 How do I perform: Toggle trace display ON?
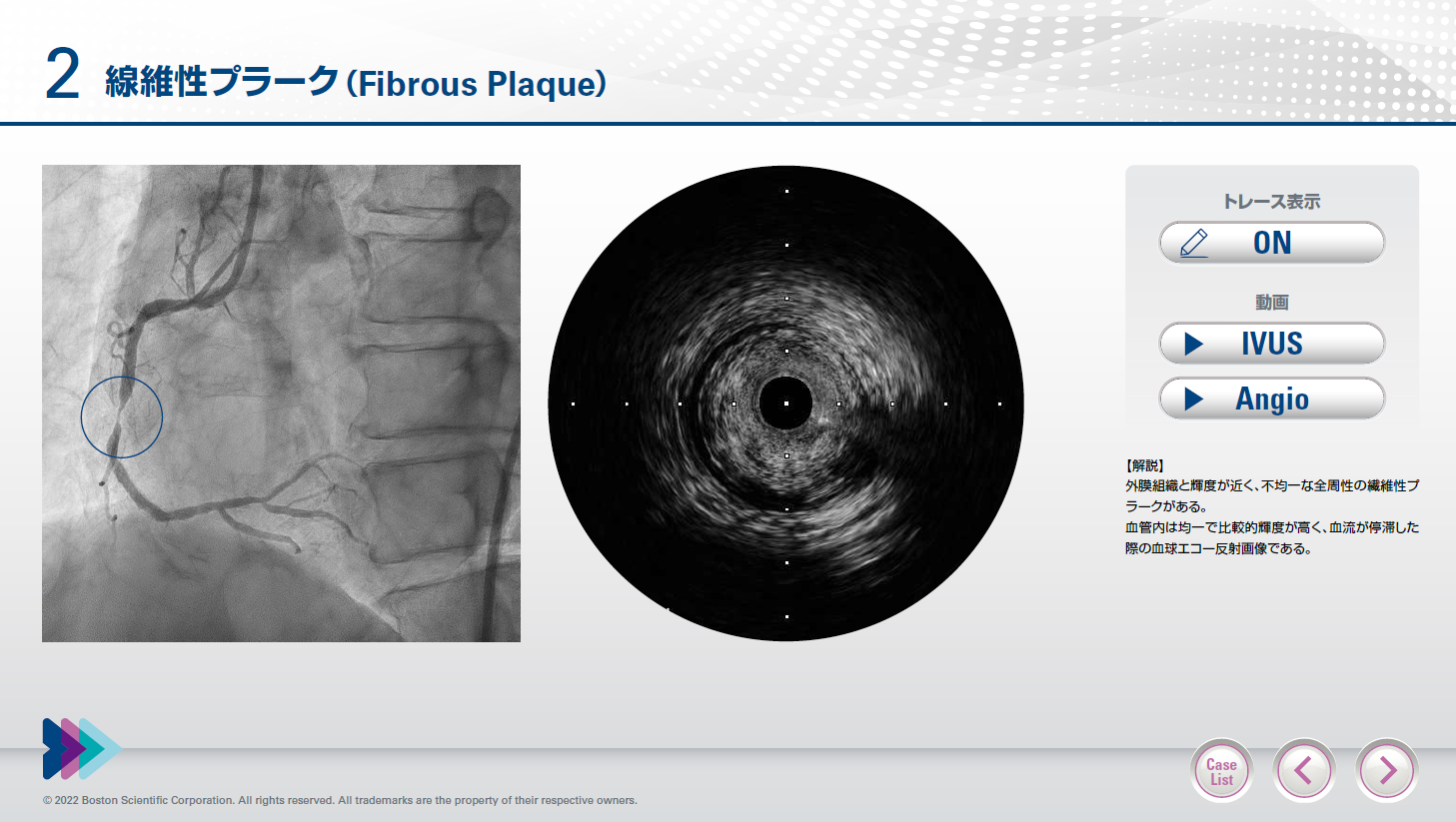[x=1271, y=243]
